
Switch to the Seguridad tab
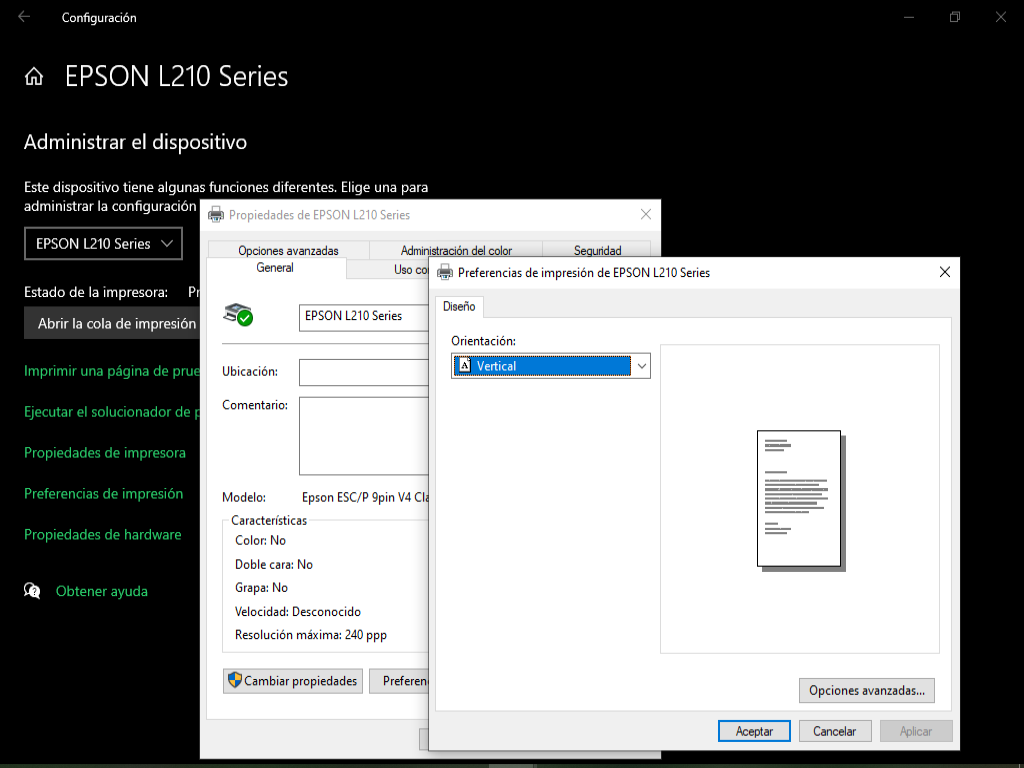[597, 250]
